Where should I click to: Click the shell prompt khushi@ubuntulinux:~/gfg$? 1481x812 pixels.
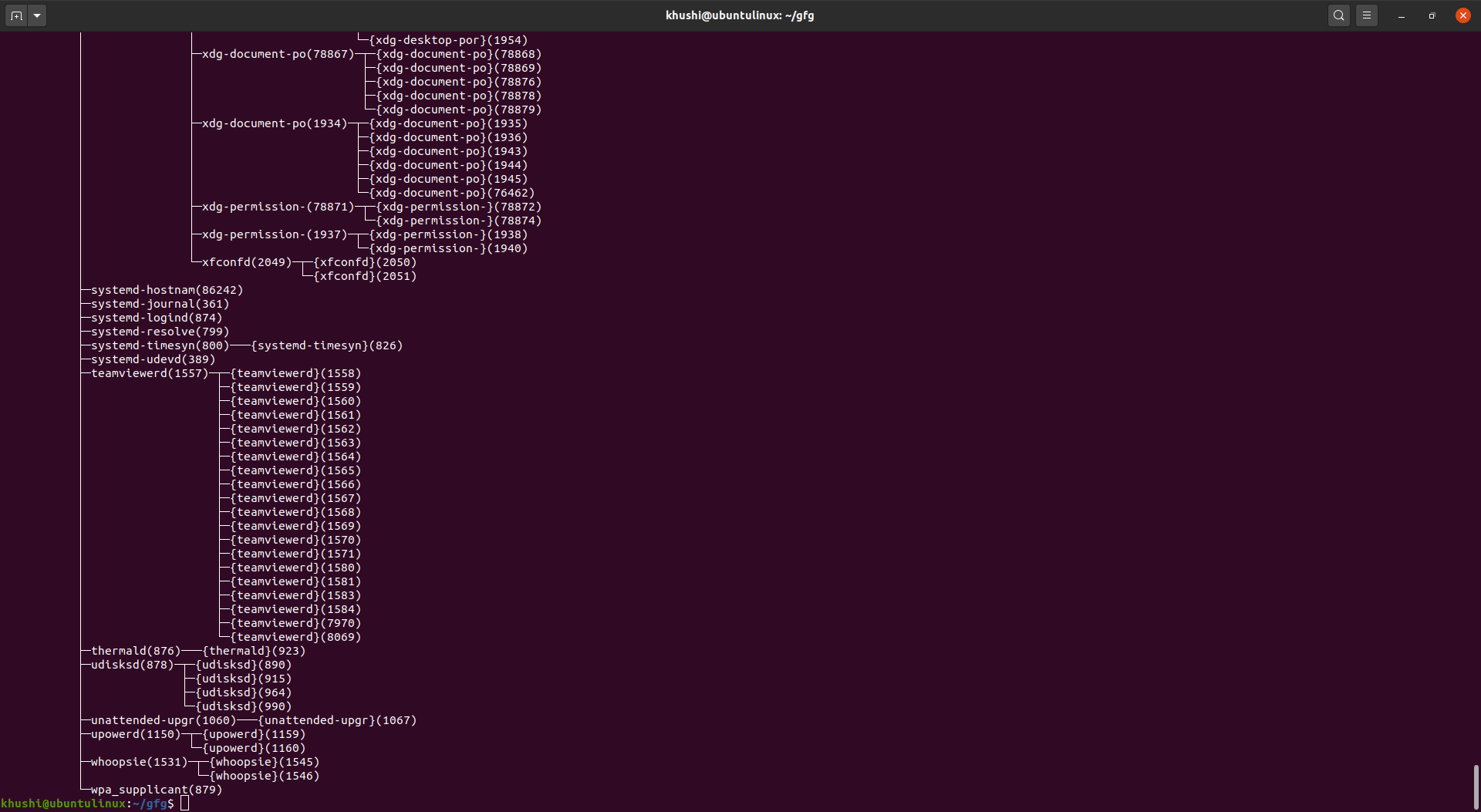87,804
